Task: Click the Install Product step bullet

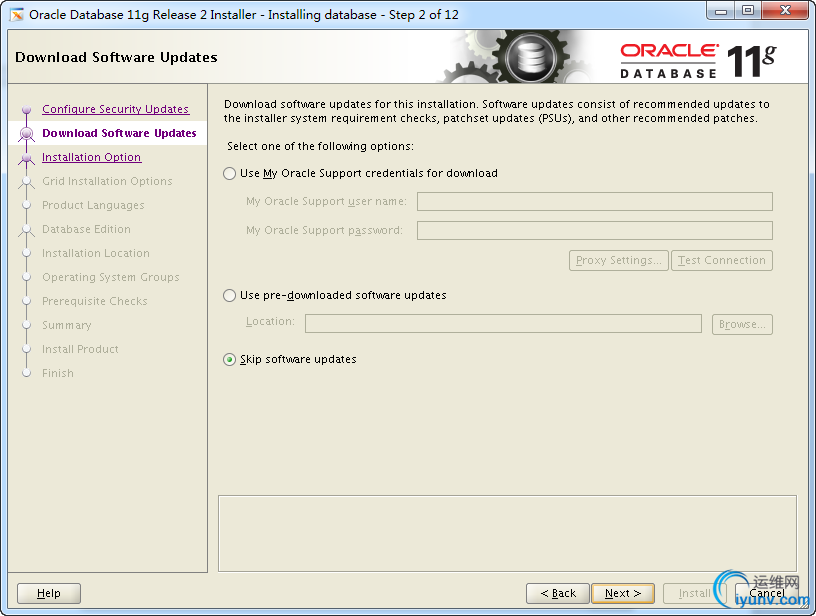Action: click(x=27, y=349)
